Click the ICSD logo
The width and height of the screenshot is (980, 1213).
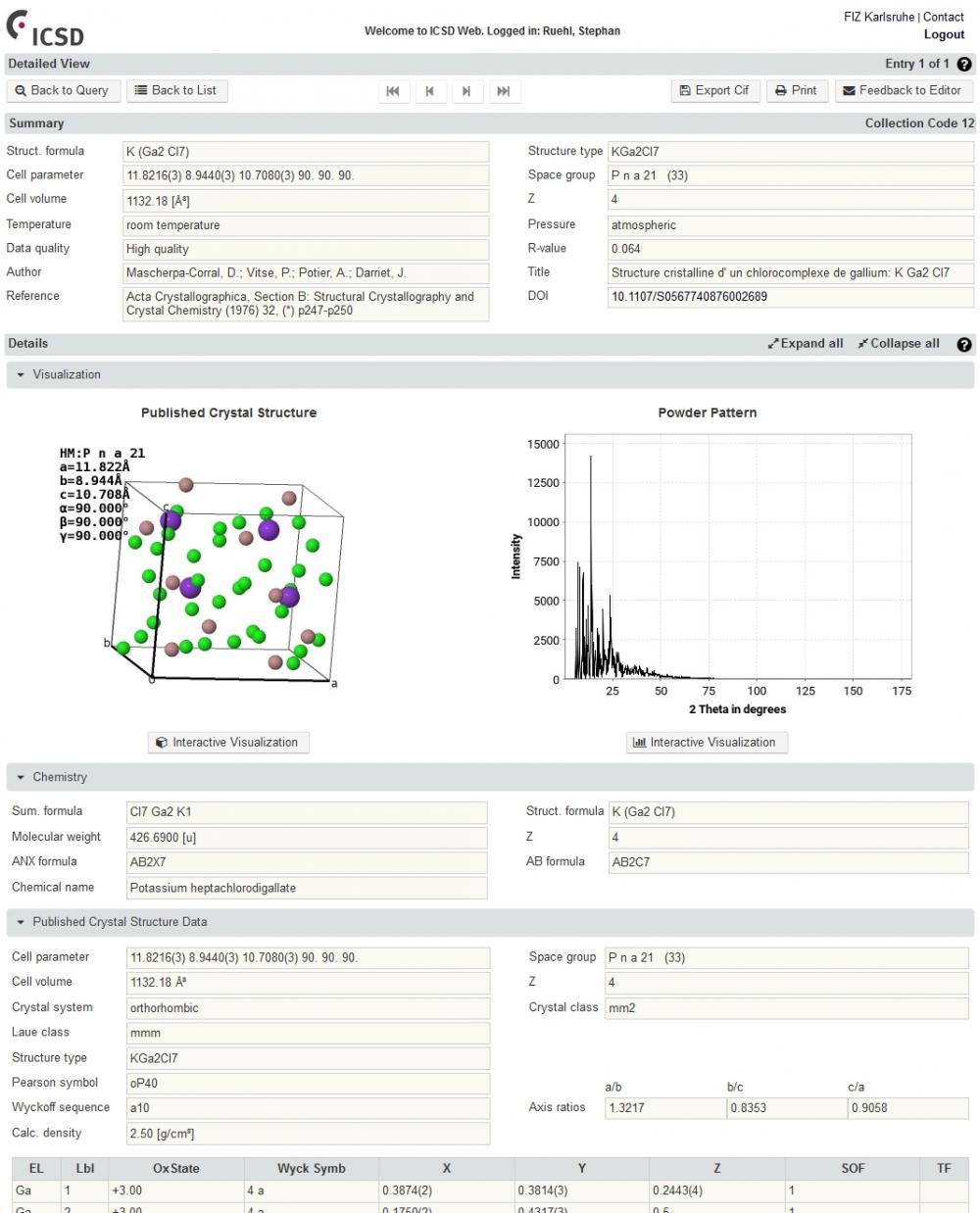(45, 27)
